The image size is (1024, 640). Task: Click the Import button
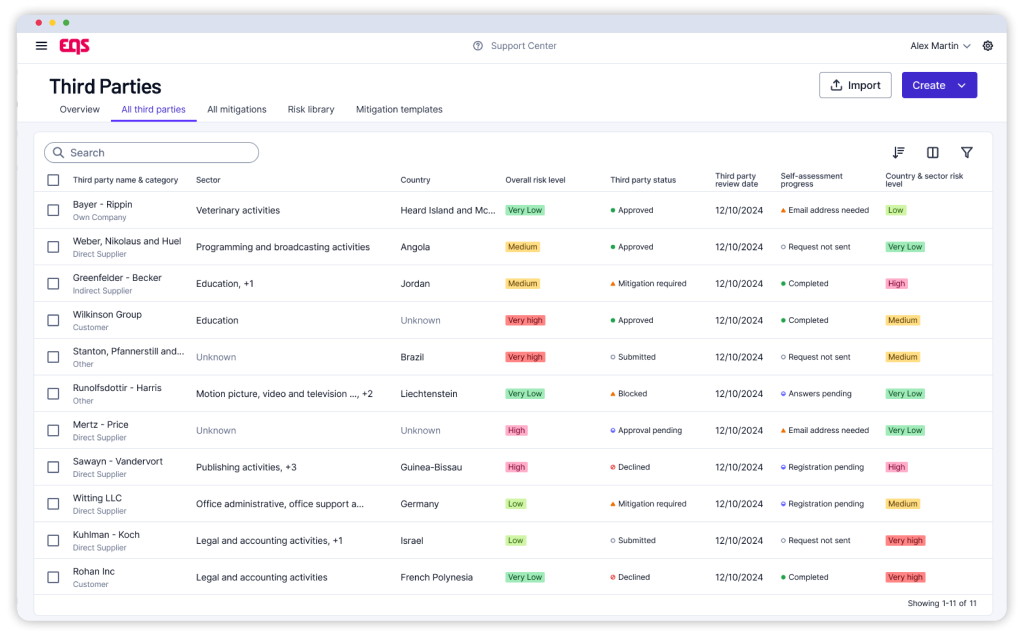(x=855, y=86)
